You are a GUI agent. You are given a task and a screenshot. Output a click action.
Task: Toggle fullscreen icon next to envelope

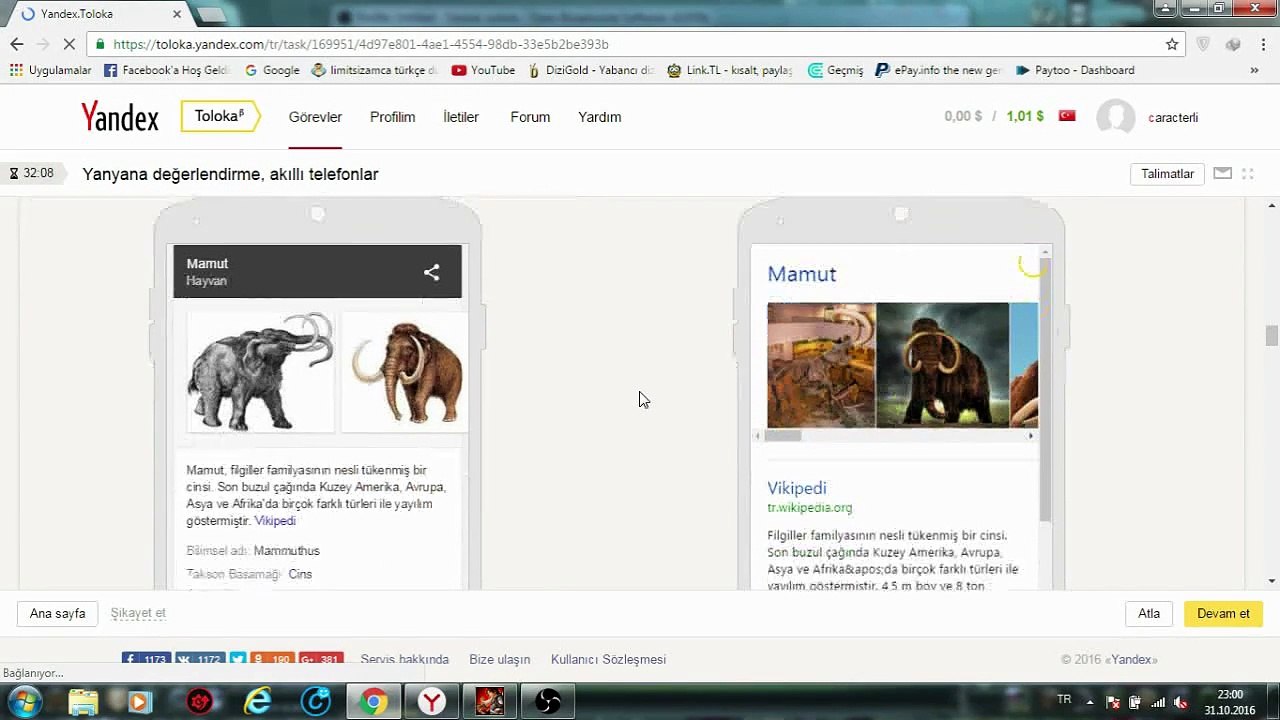pyautogui.click(x=1248, y=173)
